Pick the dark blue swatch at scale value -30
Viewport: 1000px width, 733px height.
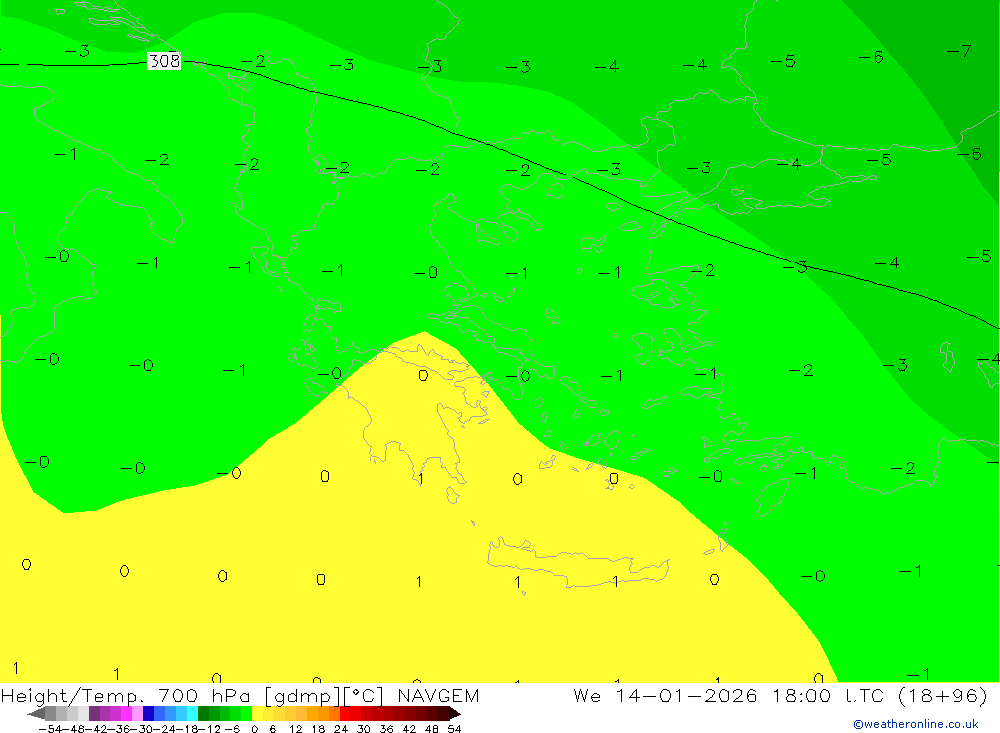[x=149, y=714]
